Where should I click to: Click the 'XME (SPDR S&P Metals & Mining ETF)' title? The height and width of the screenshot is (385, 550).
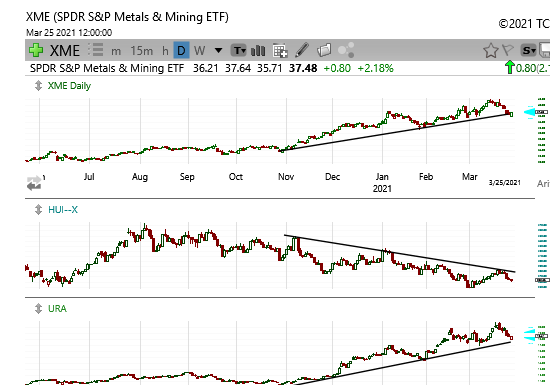click(127, 17)
